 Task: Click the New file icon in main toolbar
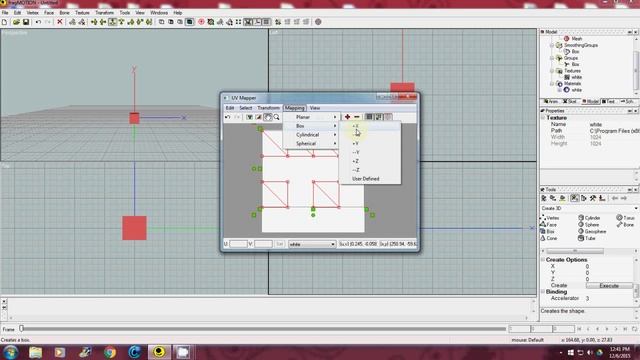pyautogui.click(x=4, y=22)
